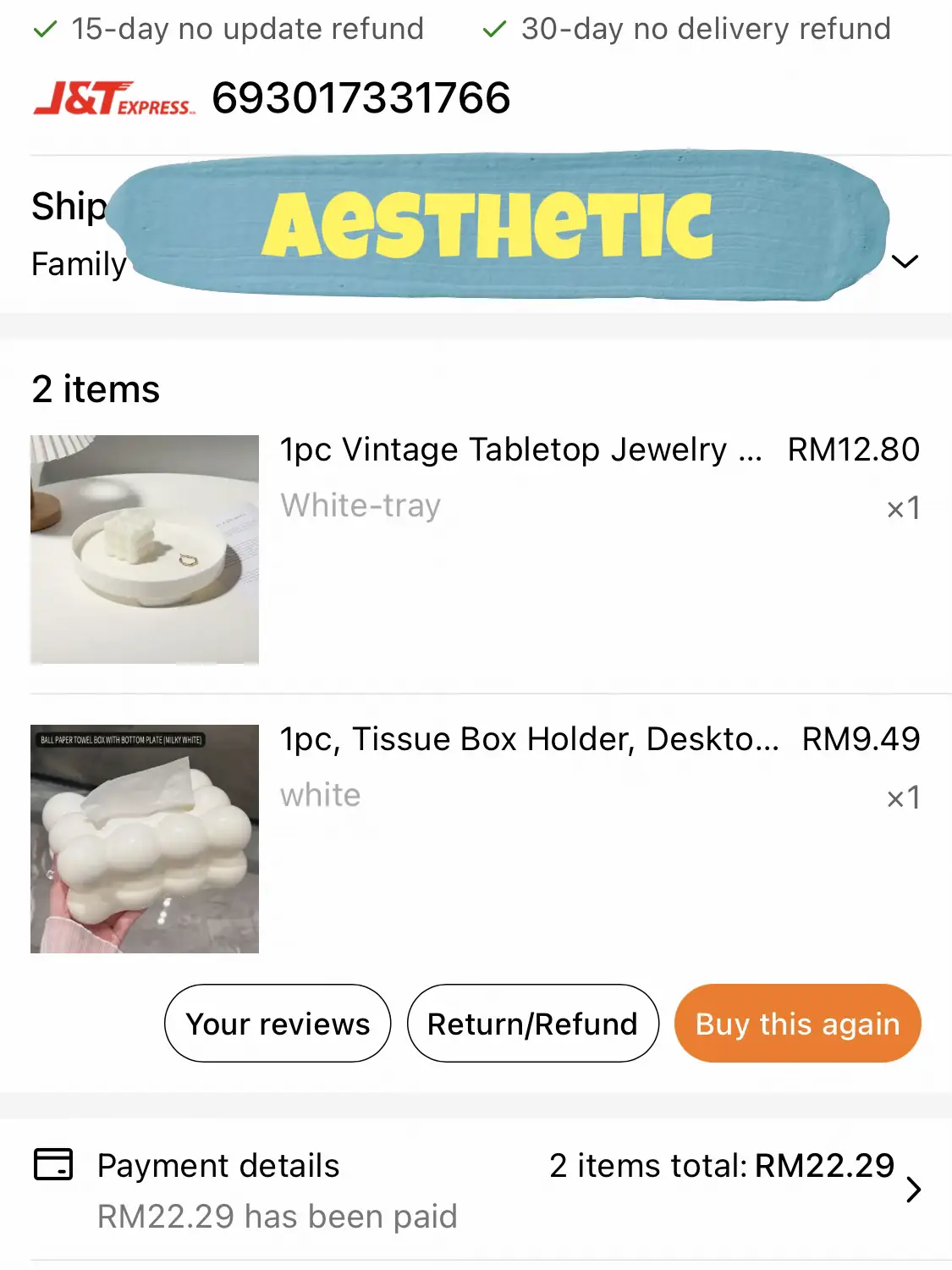Select the tracking number 693017331766
The width and height of the screenshot is (952, 1270).
(x=361, y=98)
